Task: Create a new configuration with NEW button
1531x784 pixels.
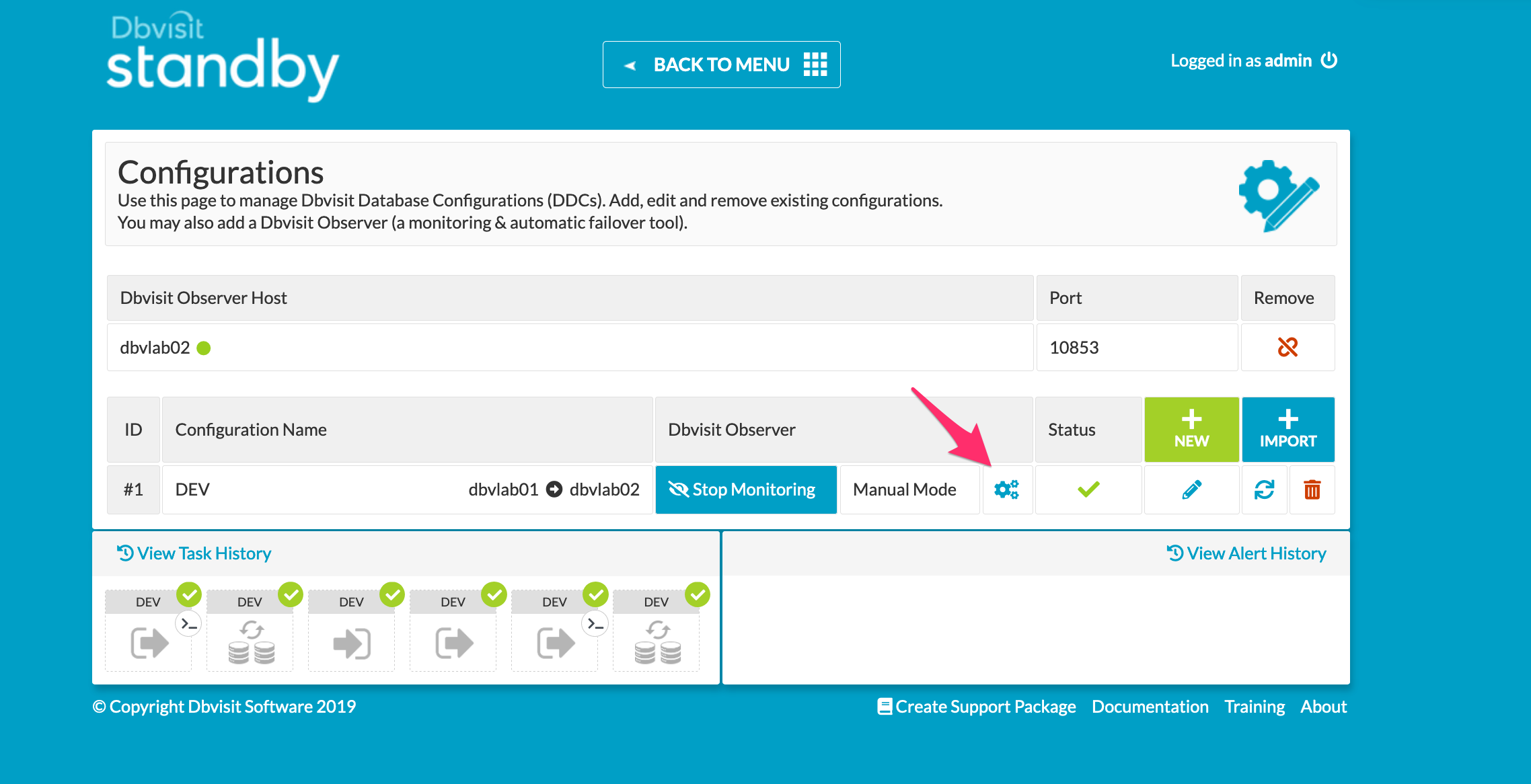Action: [x=1191, y=429]
